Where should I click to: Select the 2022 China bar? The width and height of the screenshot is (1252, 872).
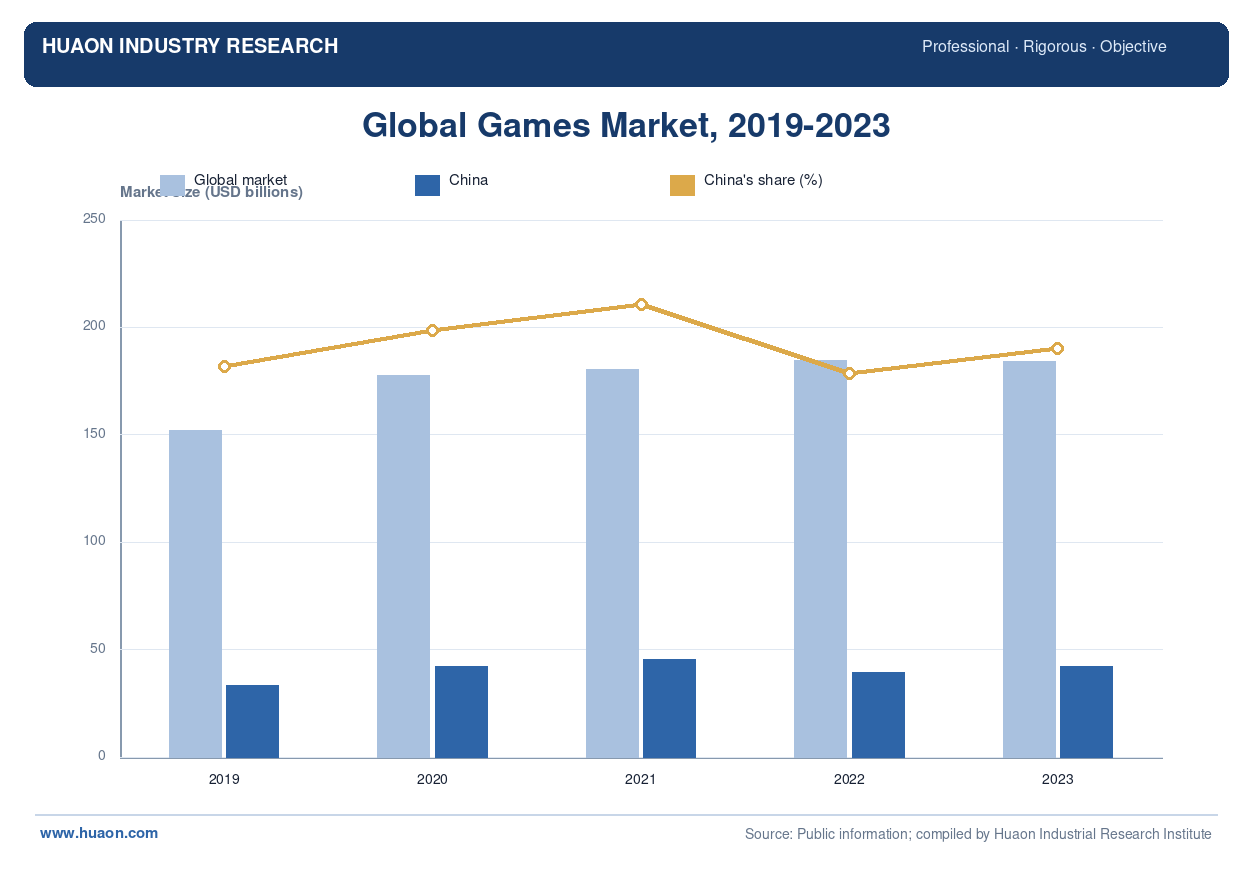(878, 715)
